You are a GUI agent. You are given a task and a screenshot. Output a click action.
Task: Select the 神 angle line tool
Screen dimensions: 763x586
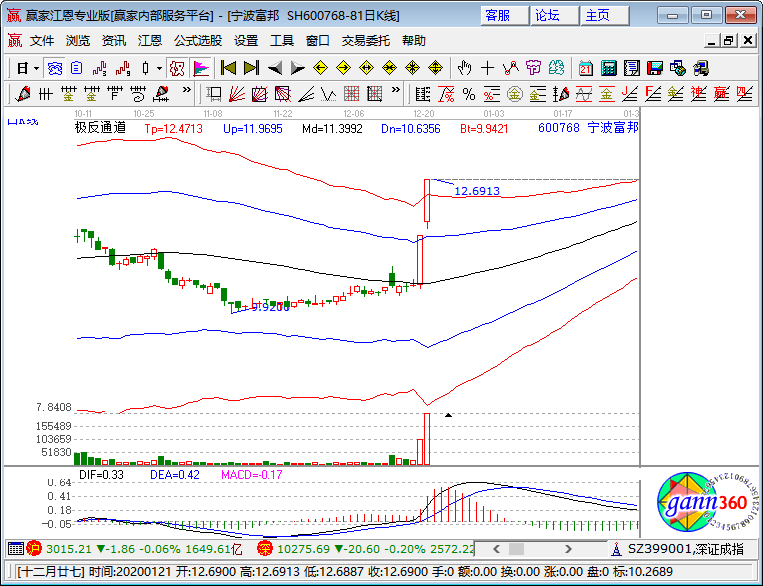click(698, 93)
